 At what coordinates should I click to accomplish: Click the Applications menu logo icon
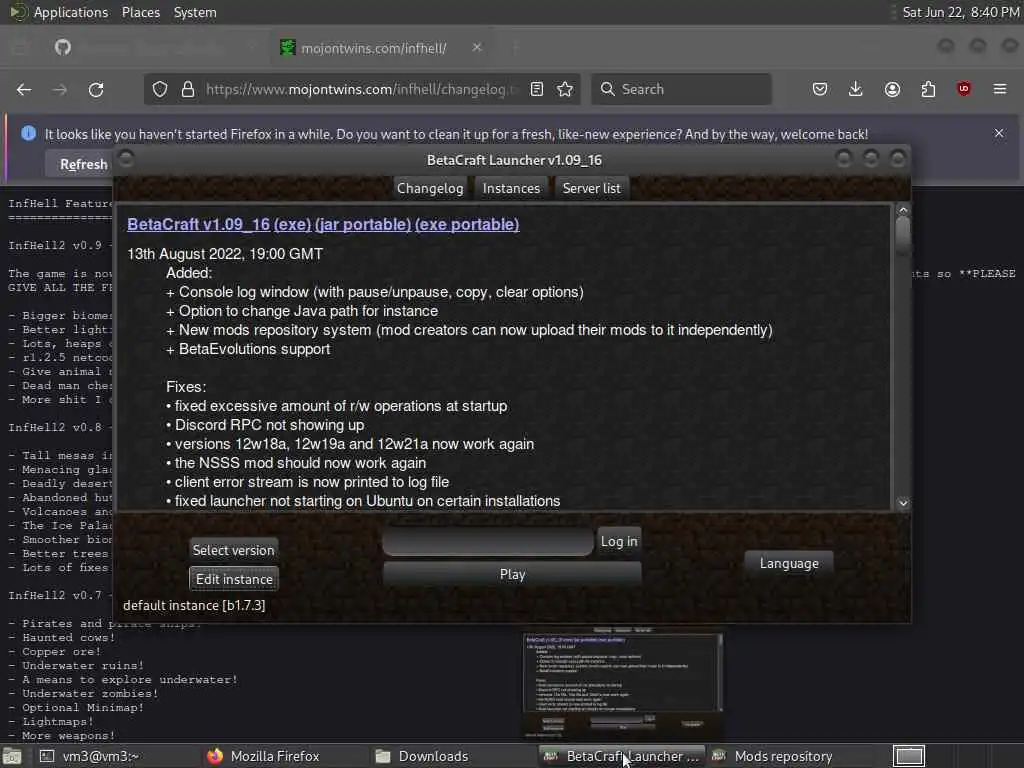pos(18,12)
